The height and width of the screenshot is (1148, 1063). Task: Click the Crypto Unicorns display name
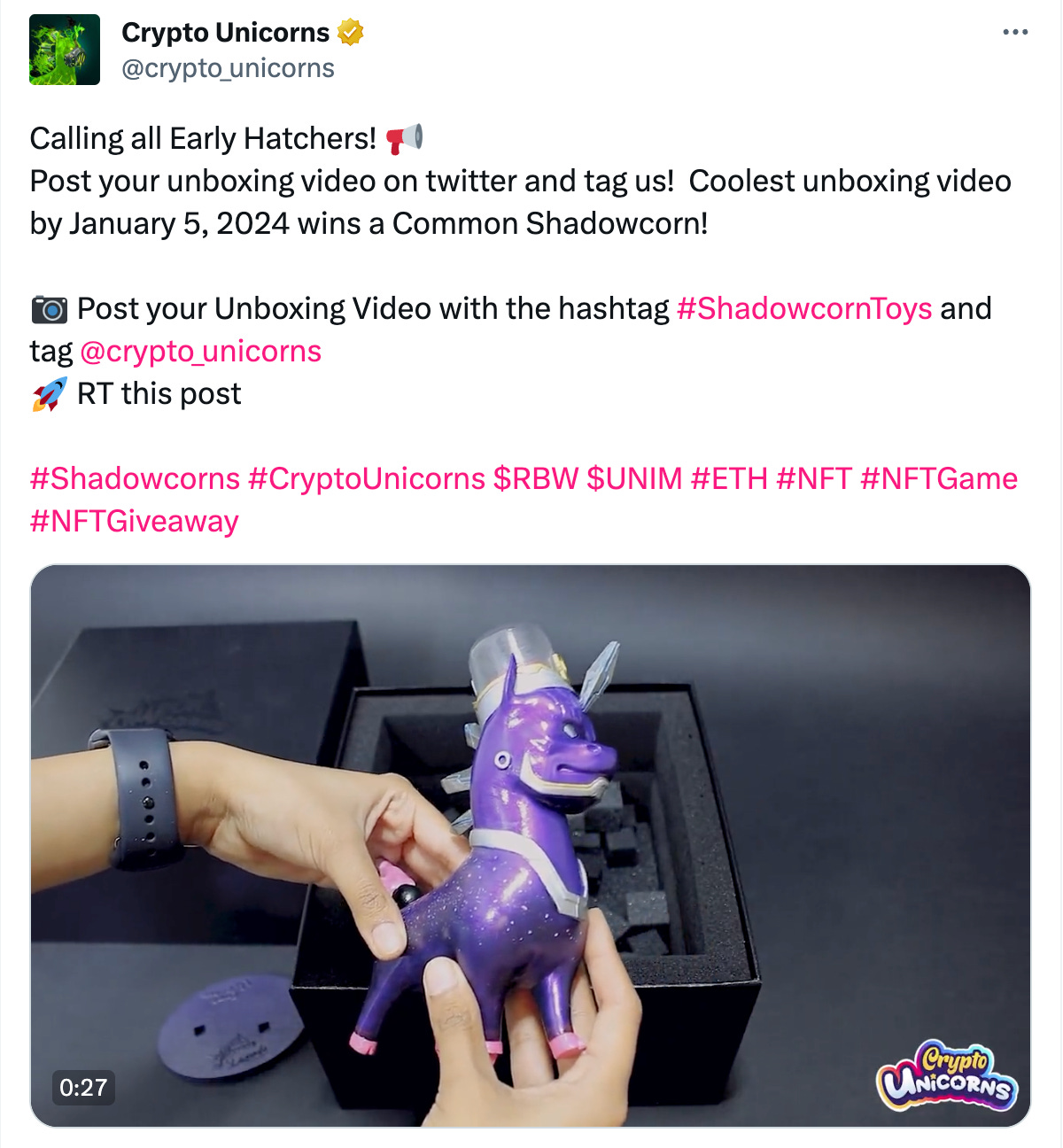pos(225,33)
